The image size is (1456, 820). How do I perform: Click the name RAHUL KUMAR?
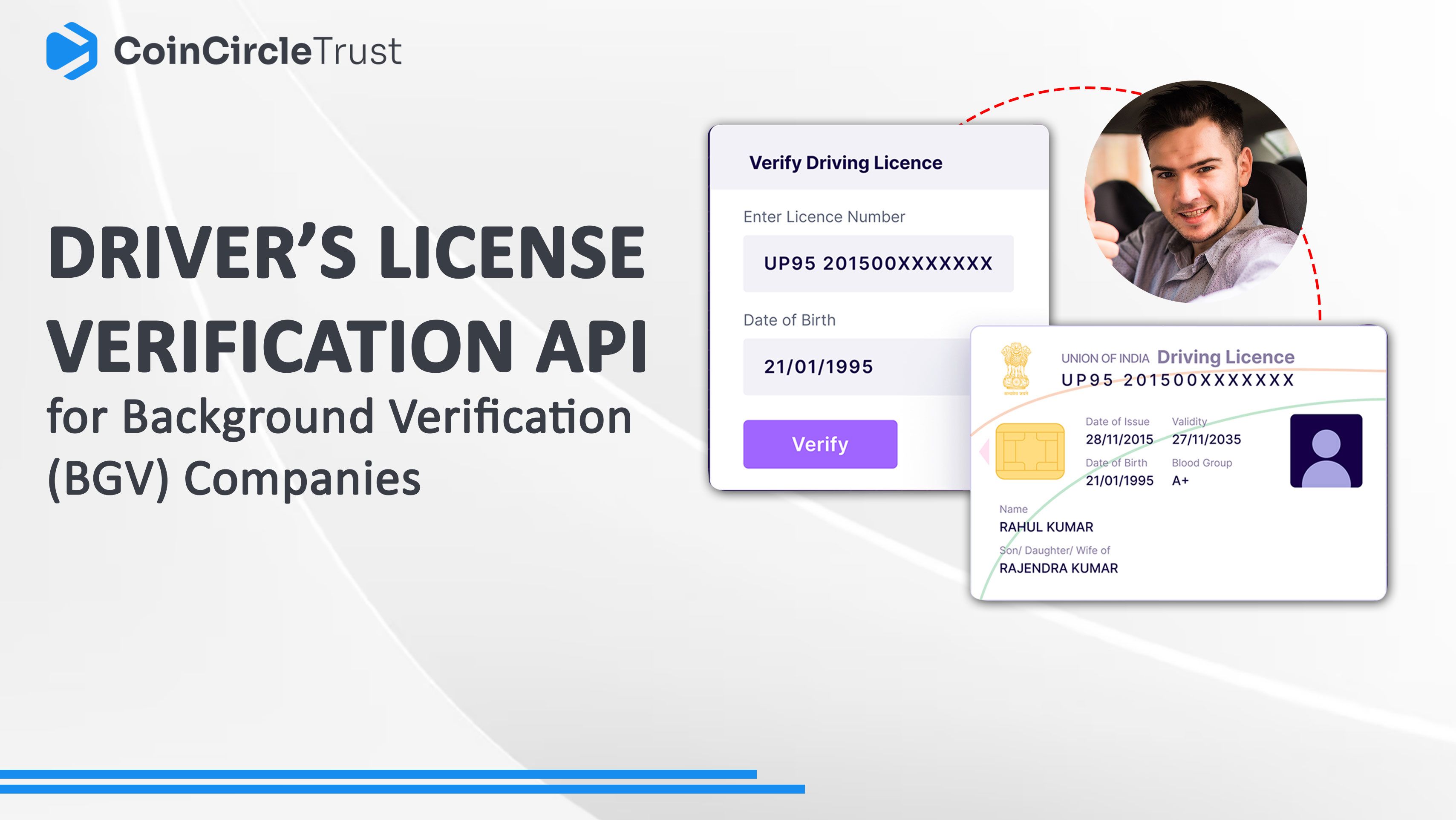[x=1046, y=527]
